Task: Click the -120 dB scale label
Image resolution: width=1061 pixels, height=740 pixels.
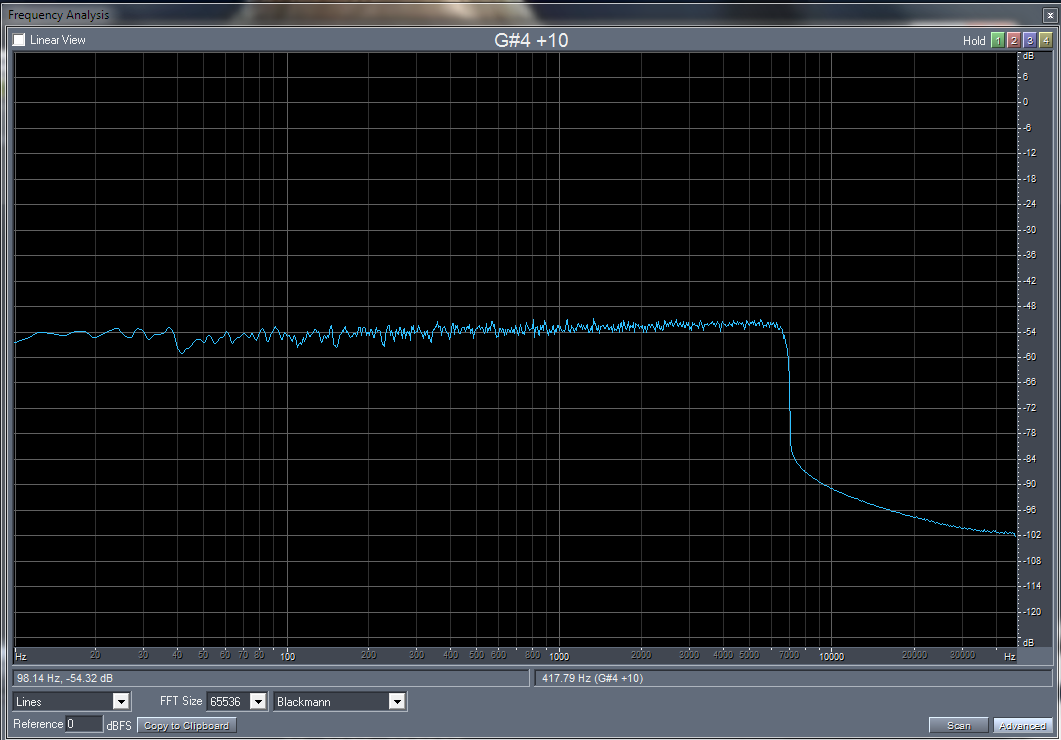Action: tap(1031, 611)
